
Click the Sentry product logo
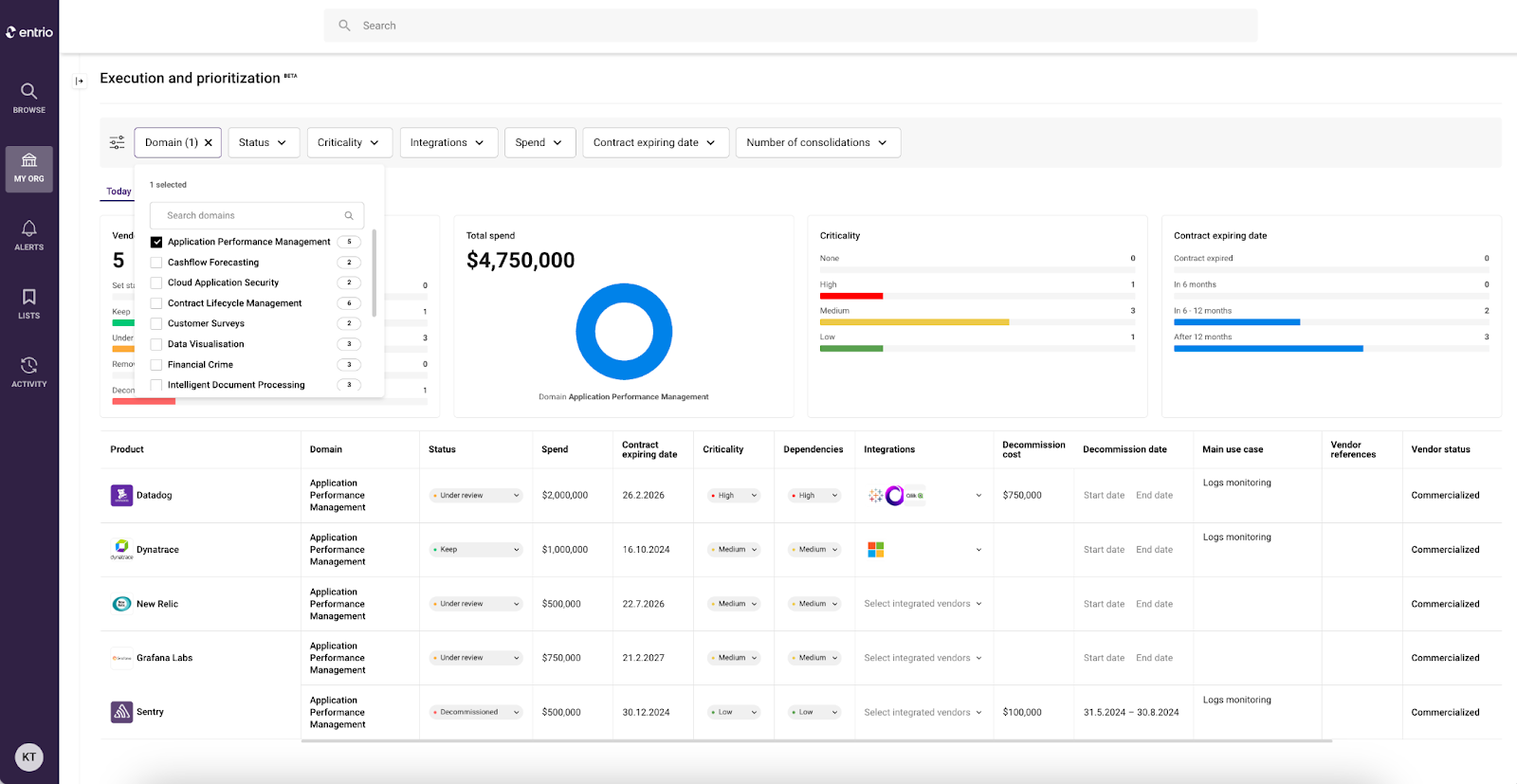[121, 712]
